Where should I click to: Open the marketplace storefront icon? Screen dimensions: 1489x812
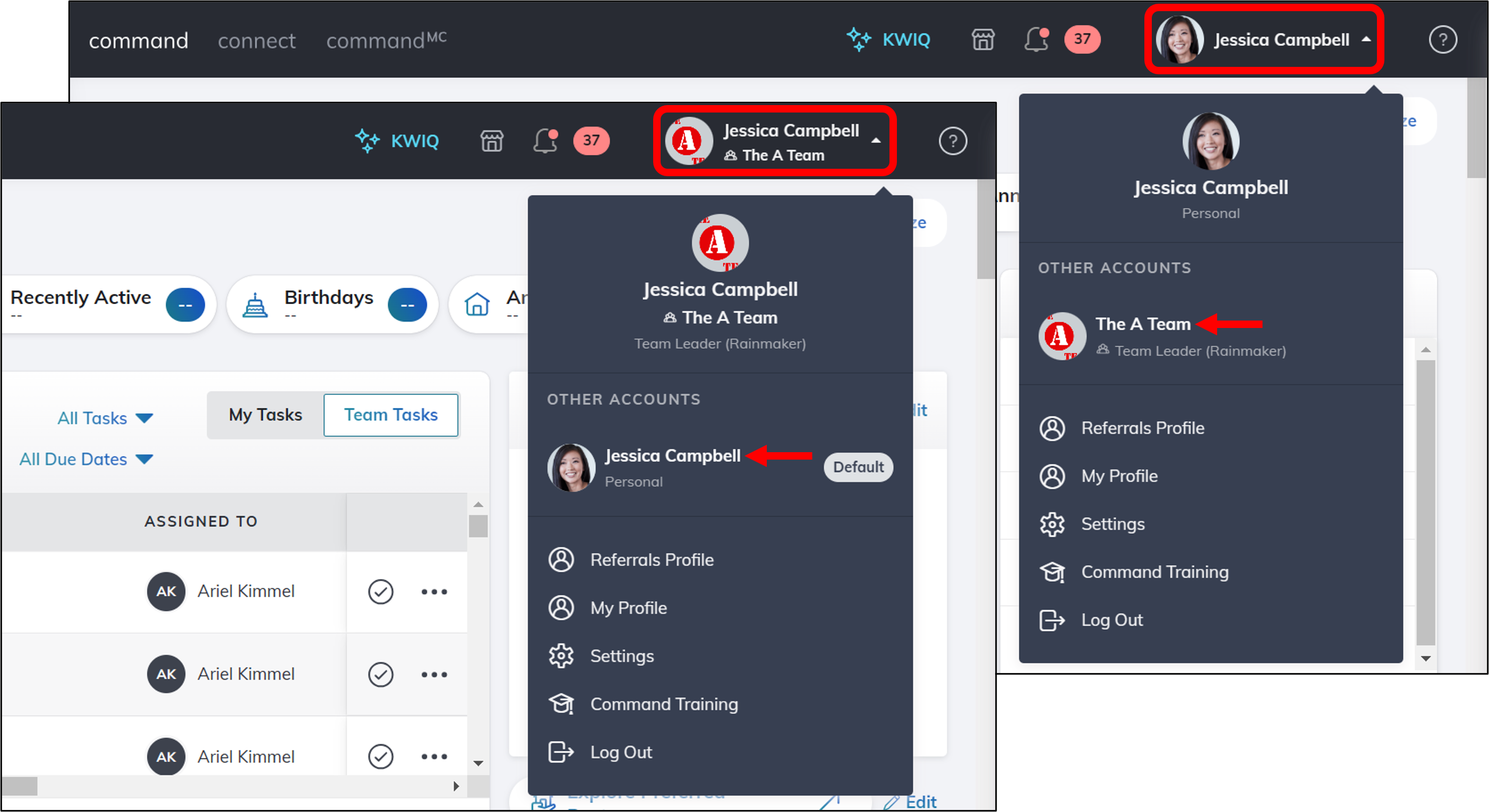982,39
